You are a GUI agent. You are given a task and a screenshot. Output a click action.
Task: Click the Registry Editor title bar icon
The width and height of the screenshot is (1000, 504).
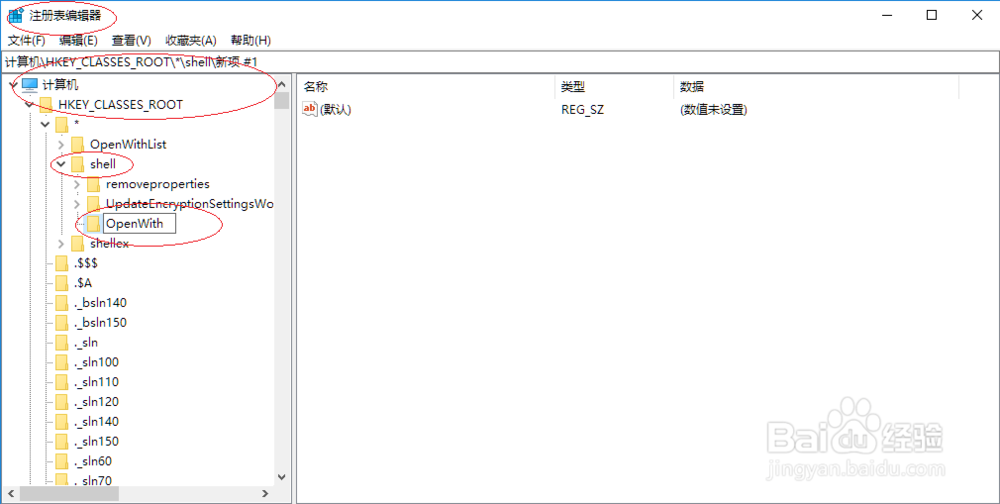click(x=16, y=15)
